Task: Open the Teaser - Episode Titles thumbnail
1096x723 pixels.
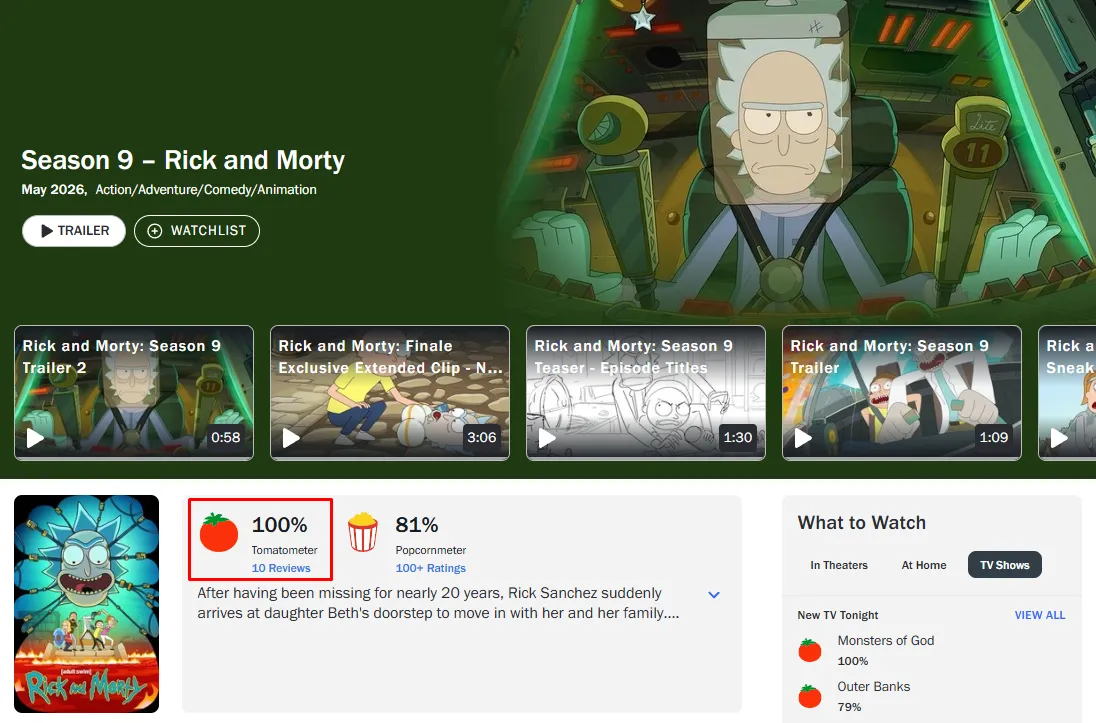Action: 646,392
